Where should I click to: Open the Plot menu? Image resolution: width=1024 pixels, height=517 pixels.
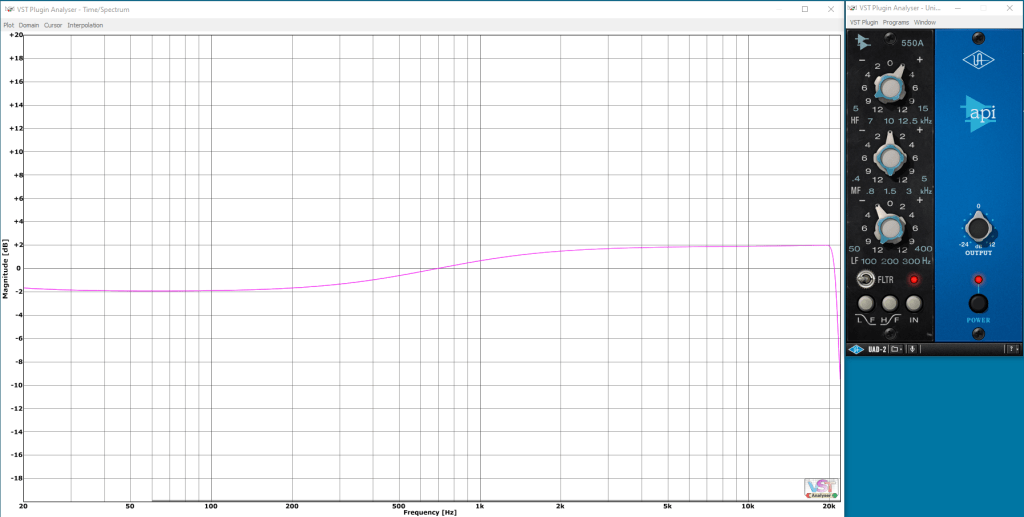coord(9,25)
